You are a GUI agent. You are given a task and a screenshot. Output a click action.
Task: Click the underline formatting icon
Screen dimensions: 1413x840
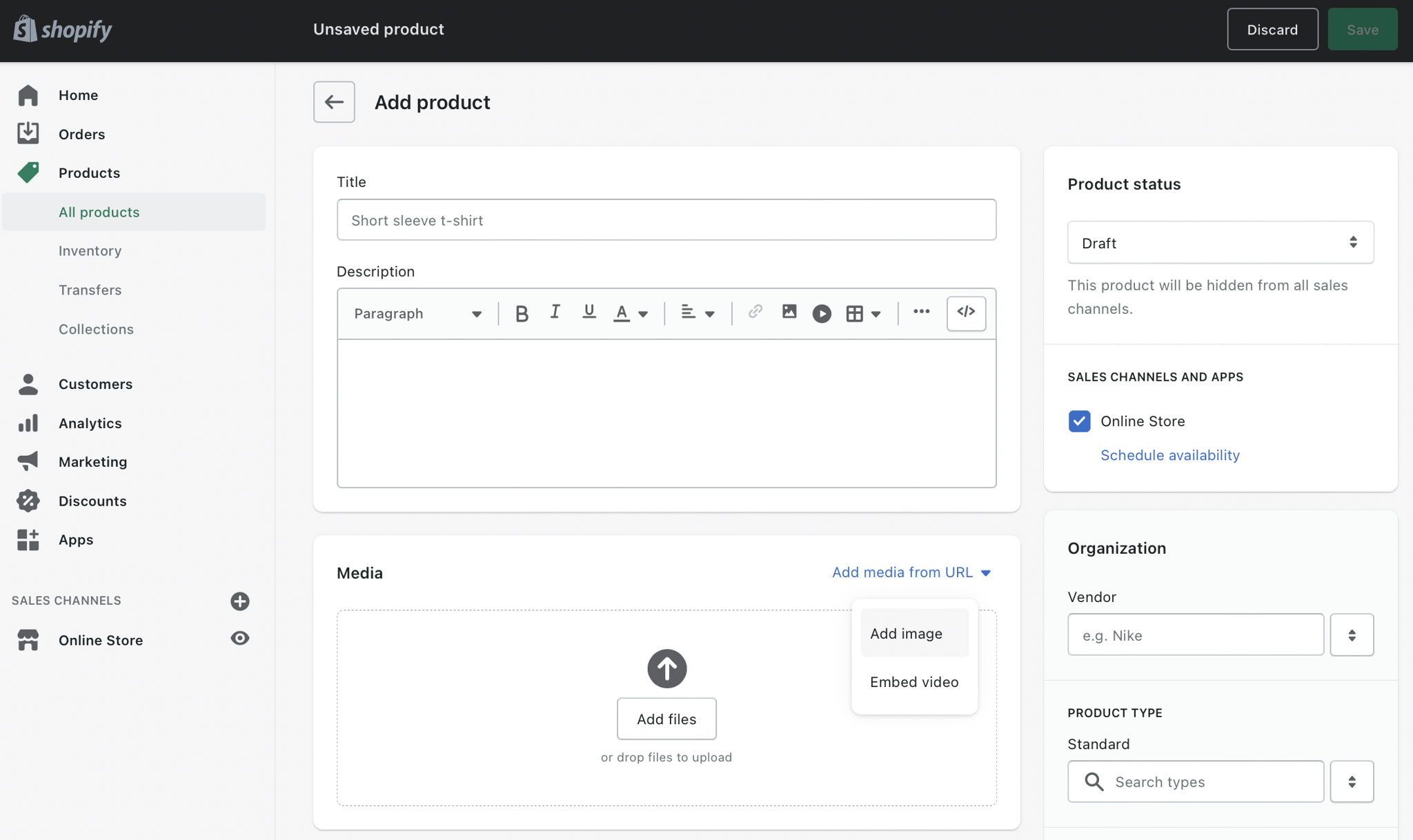(589, 312)
